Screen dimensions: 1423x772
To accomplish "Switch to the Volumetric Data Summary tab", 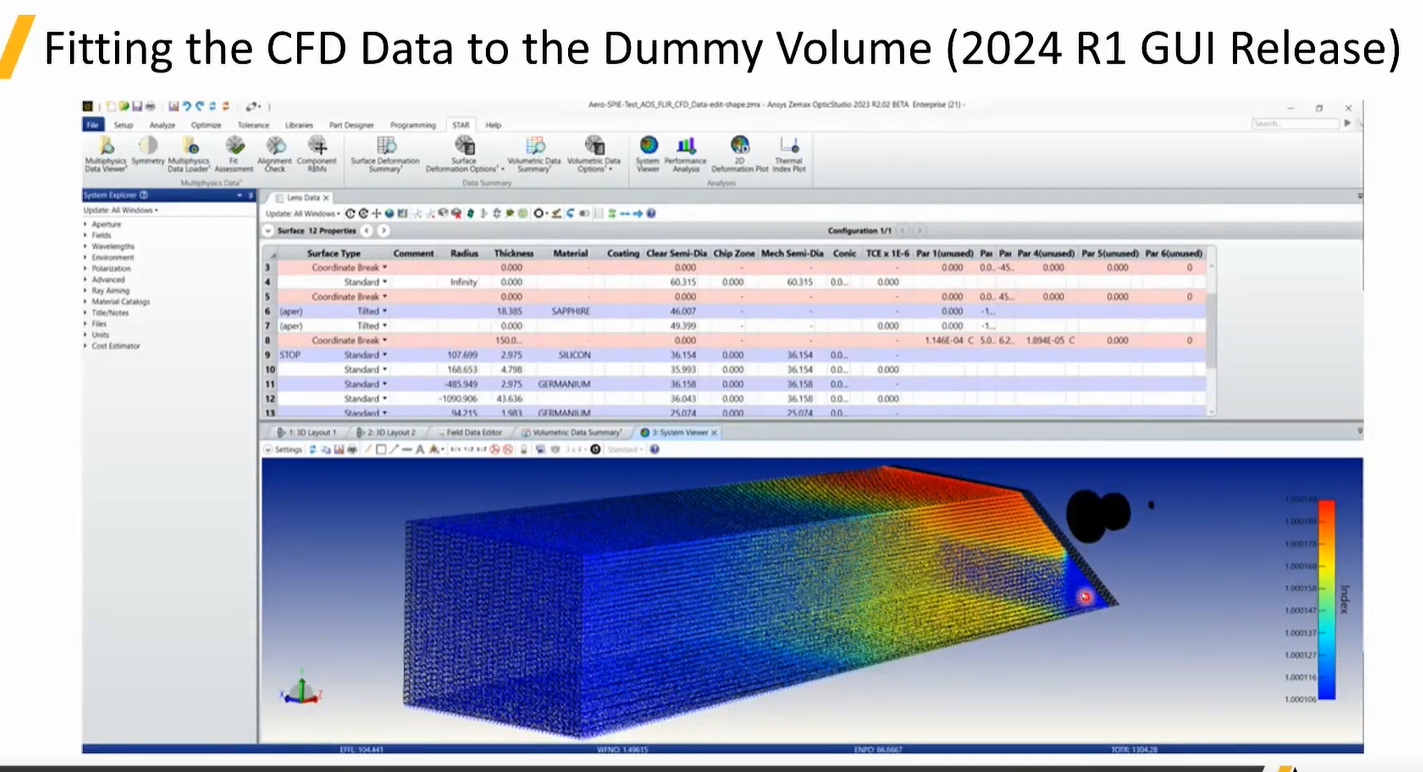I will [572, 433].
